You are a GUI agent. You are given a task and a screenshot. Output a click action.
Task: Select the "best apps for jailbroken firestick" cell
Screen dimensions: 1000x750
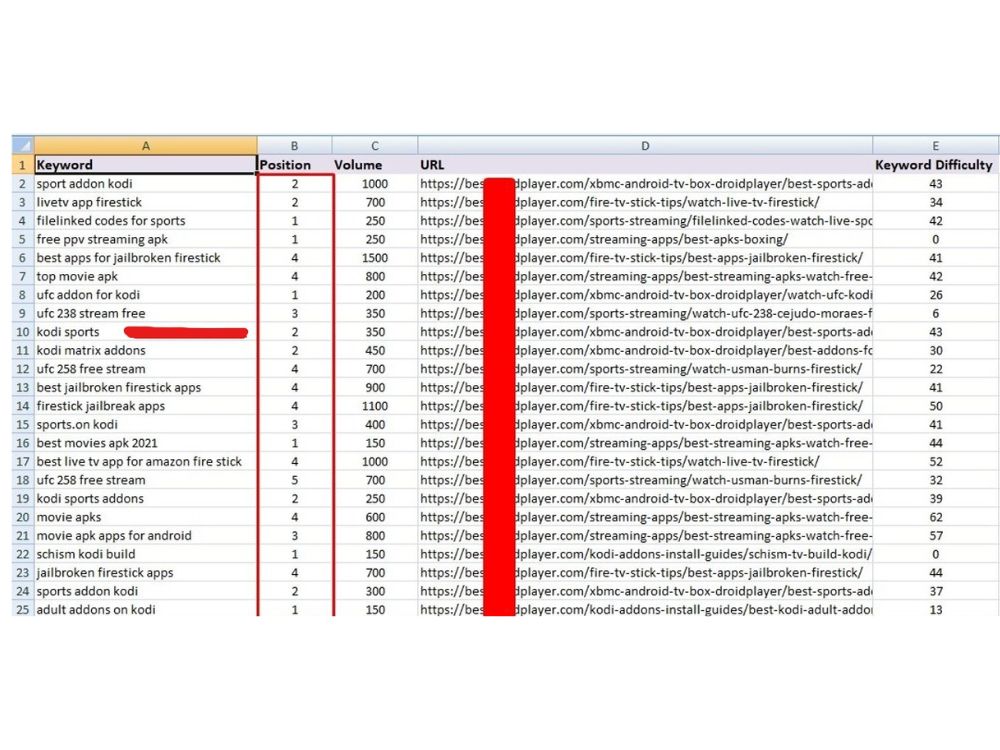click(x=145, y=258)
